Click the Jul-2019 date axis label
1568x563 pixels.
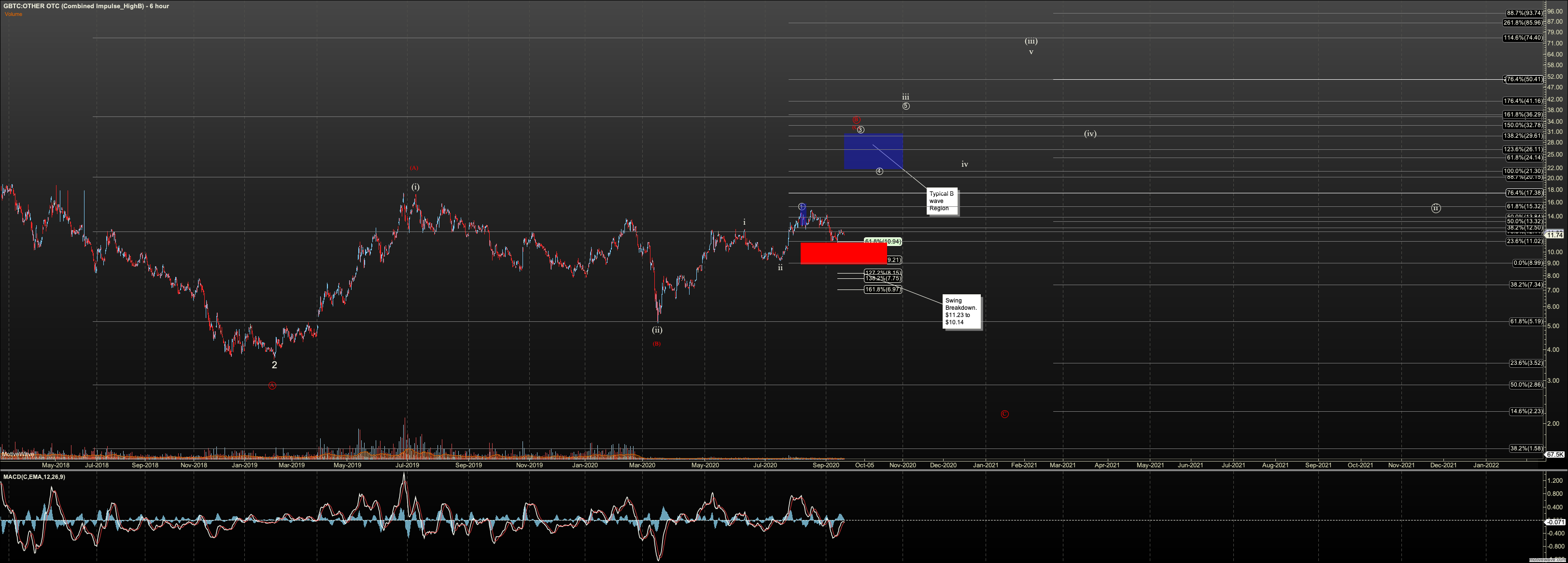coord(407,465)
